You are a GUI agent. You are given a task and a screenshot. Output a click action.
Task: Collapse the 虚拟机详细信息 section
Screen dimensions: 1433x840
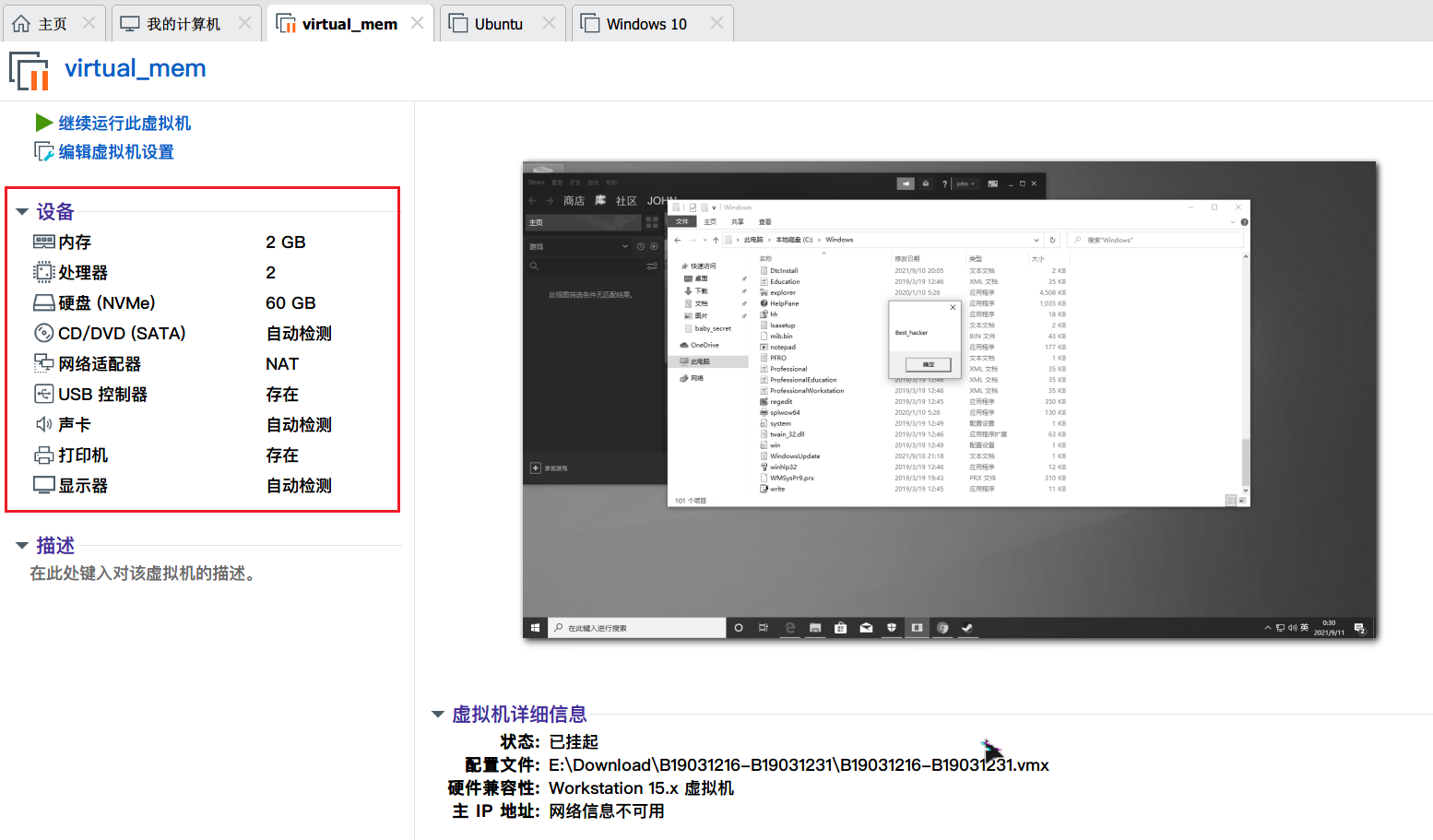pyautogui.click(x=437, y=715)
